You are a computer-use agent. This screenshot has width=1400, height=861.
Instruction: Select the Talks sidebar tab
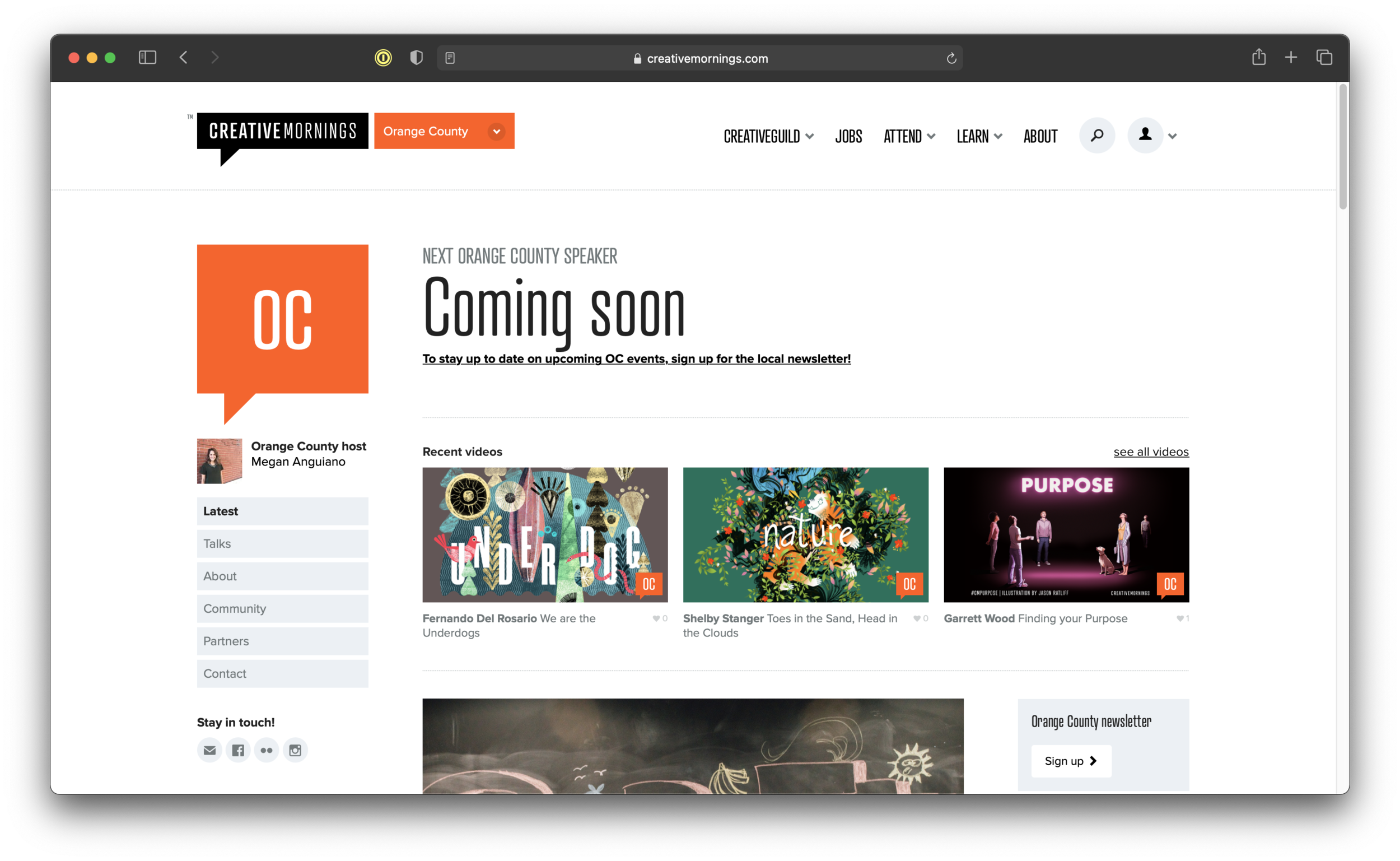[x=282, y=544]
